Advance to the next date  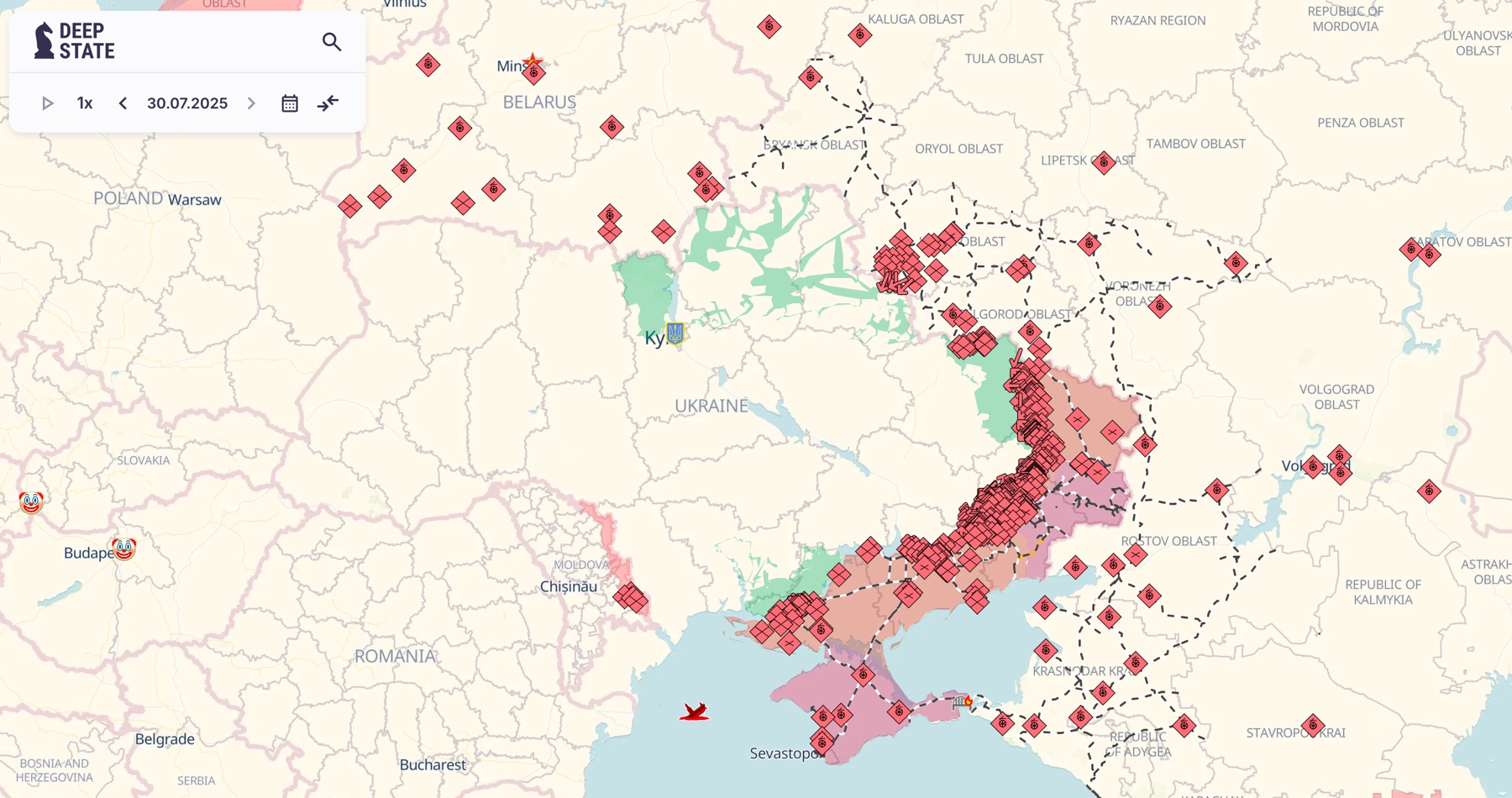click(x=251, y=103)
